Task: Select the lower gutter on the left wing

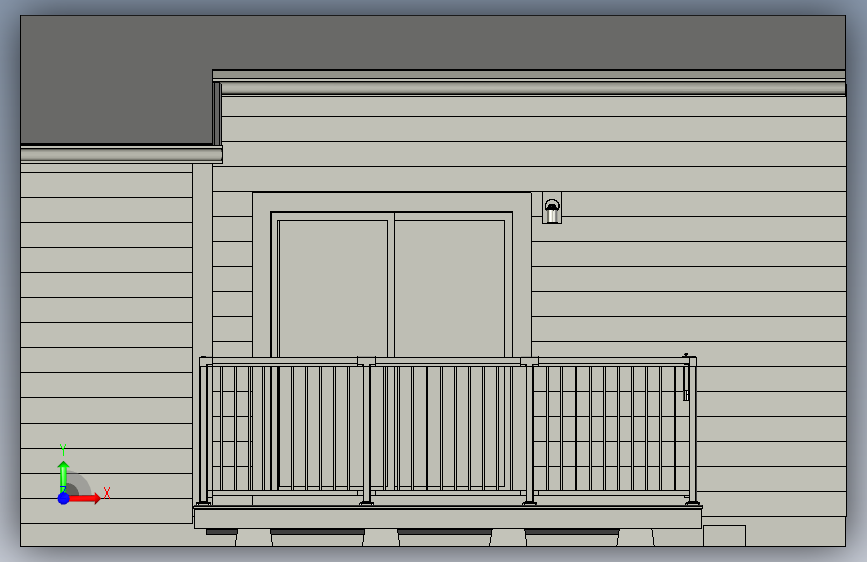Action: click(x=122, y=154)
